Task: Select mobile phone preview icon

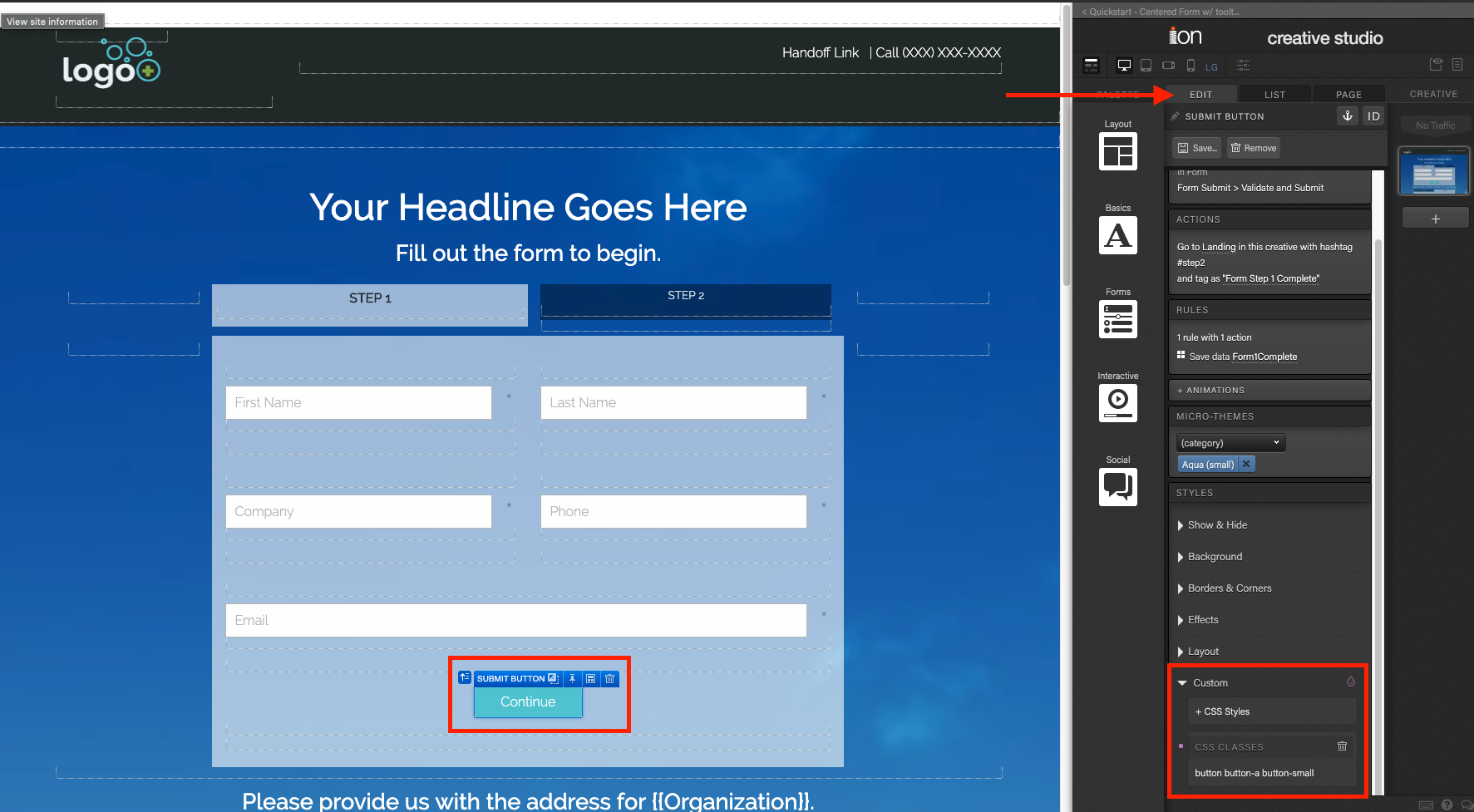Action: 1191,66
